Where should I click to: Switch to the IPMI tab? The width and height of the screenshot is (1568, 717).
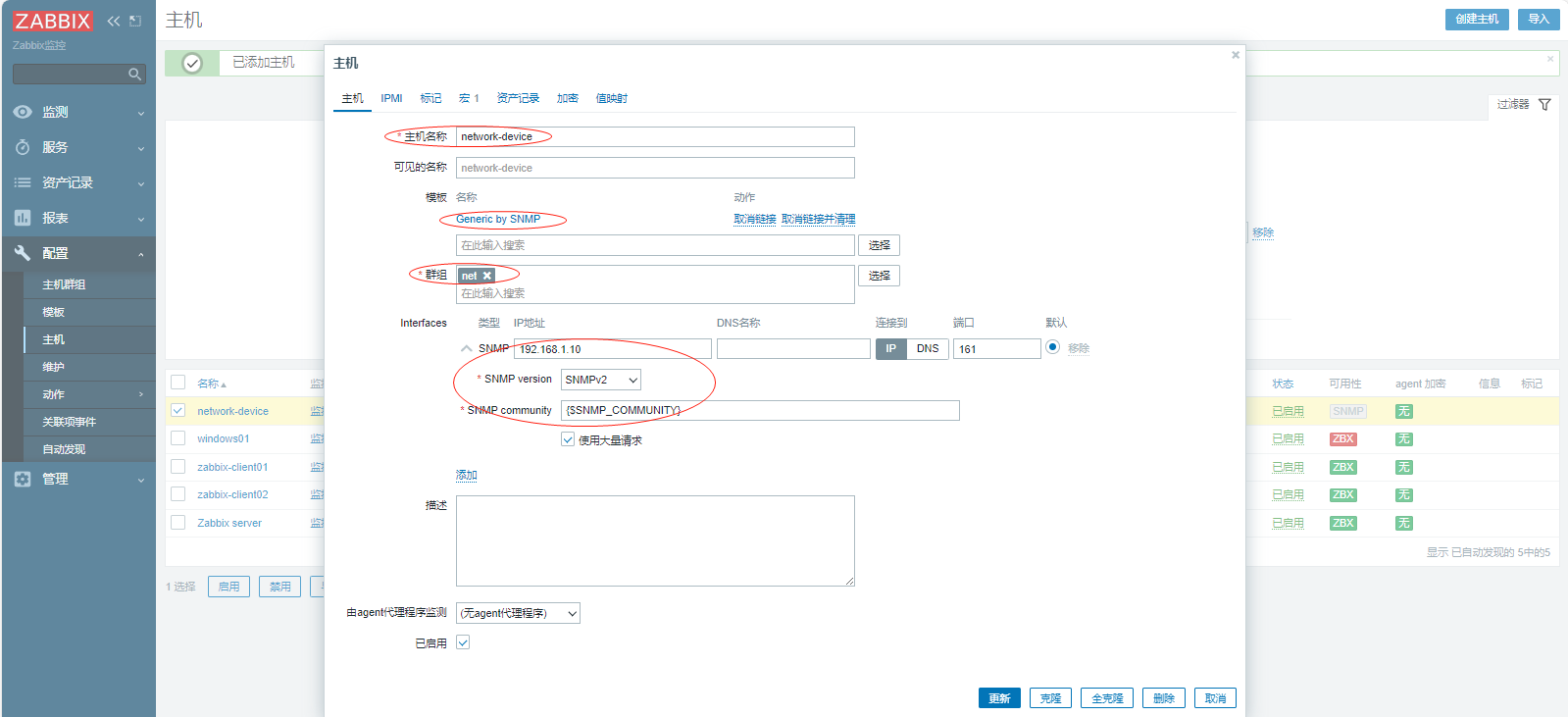(391, 98)
